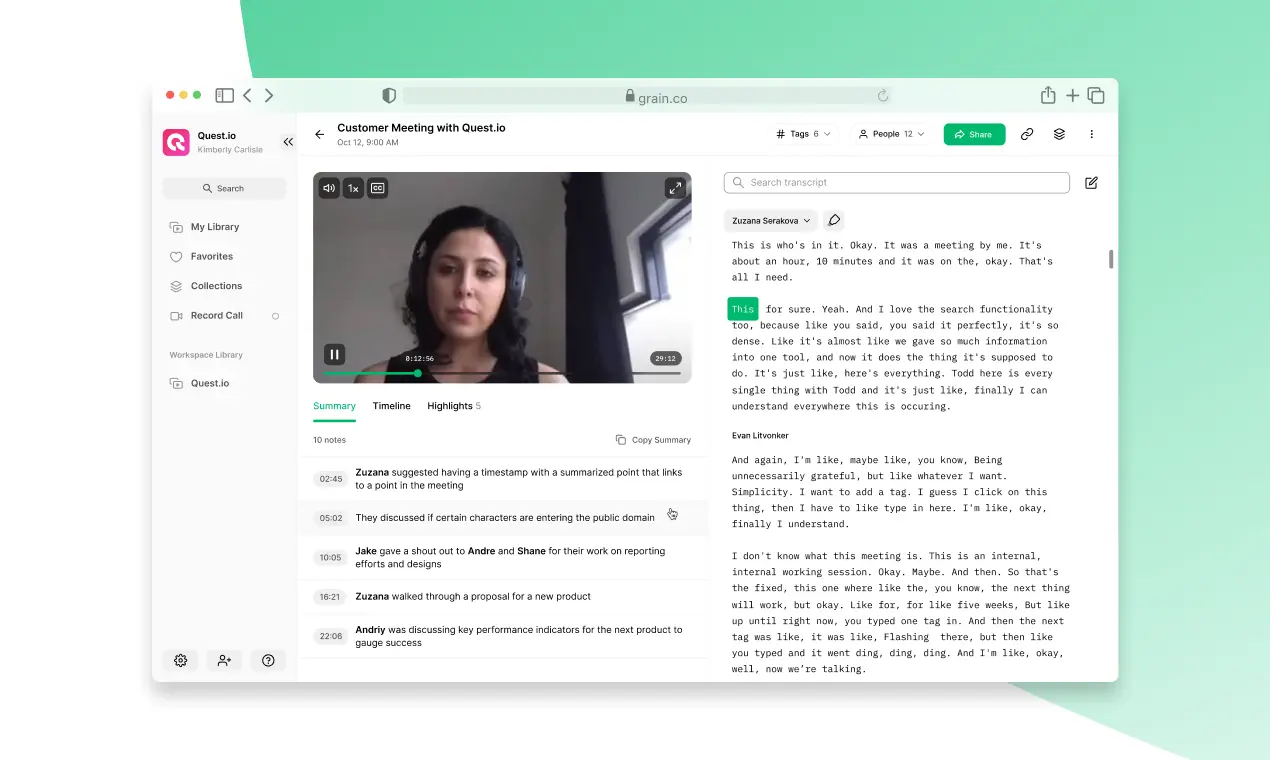
Task: Click the Search transcript field
Action: point(896,183)
